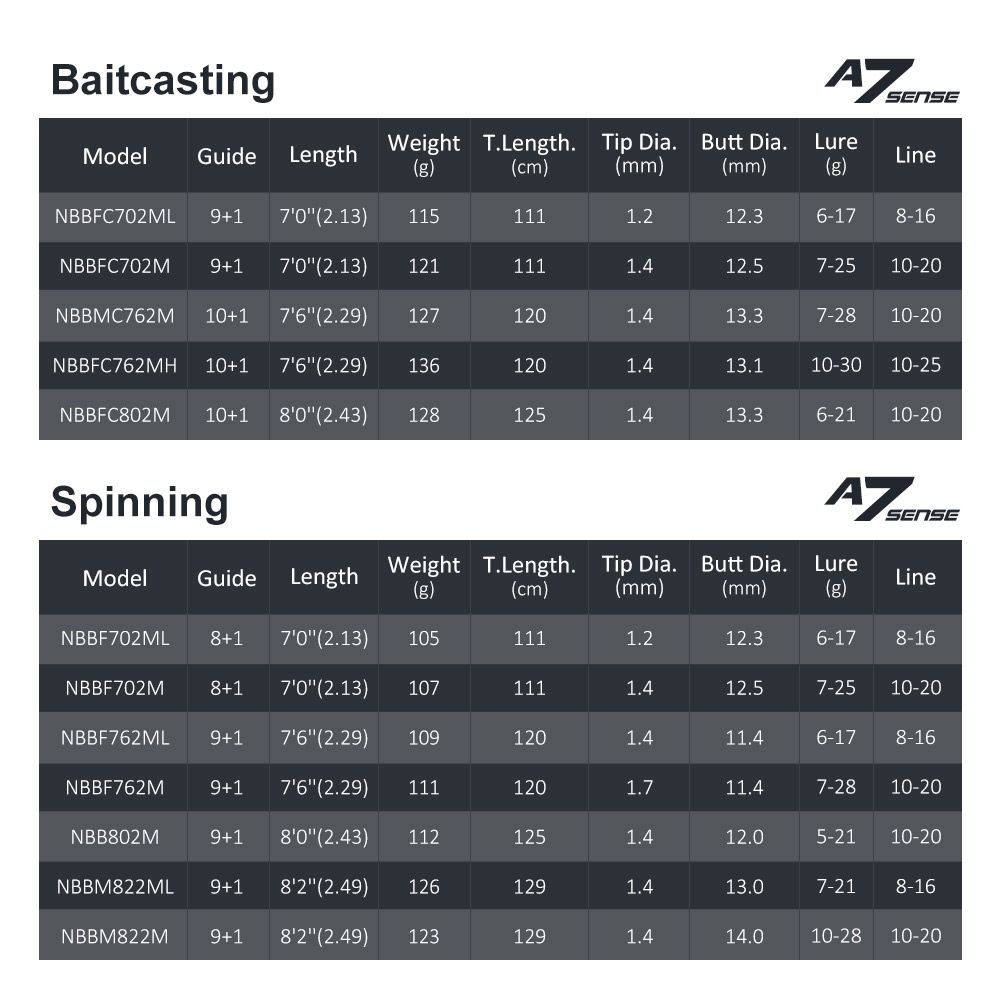Click the 136 weight value for NBBFC762MH
The image size is (1001, 1001).
pos(424,366)
